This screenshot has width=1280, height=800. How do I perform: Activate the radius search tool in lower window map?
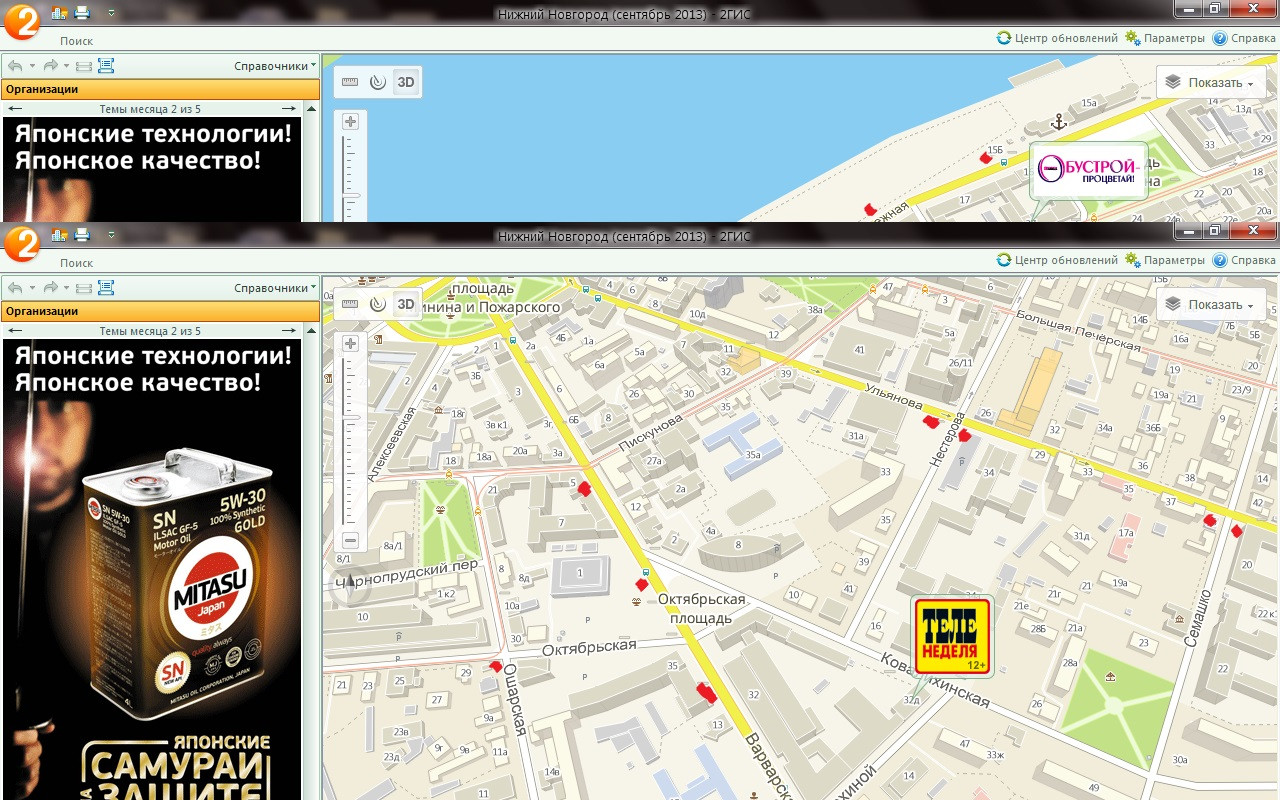(x=377, y=304)
